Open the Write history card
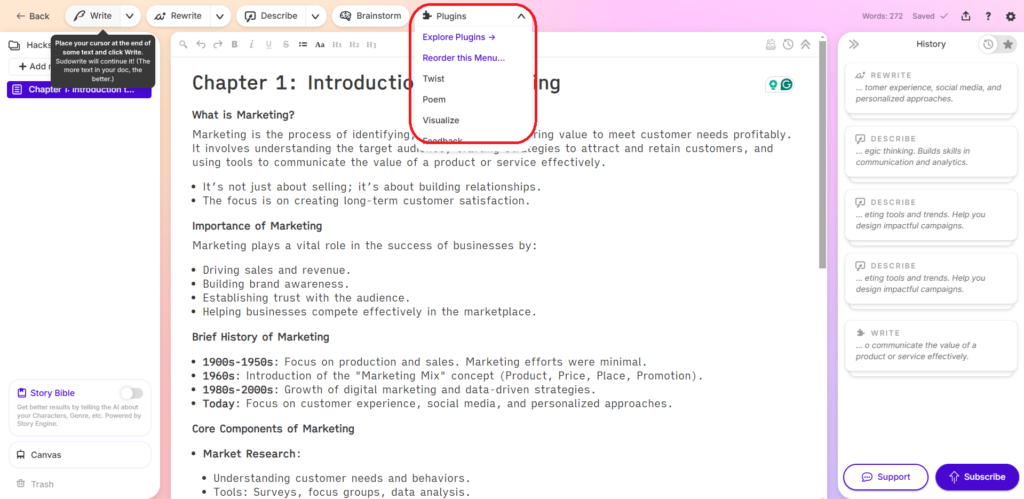The image size is (1024, 499). [x=930, y=345]
